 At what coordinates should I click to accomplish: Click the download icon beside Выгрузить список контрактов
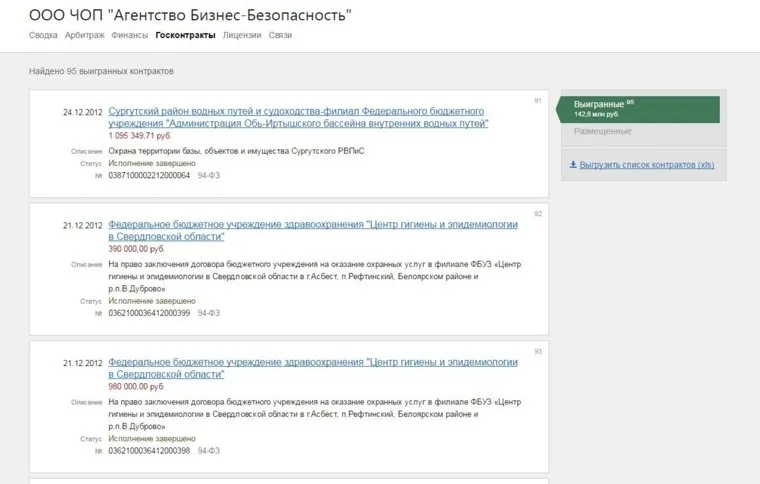tap(573, 165)
